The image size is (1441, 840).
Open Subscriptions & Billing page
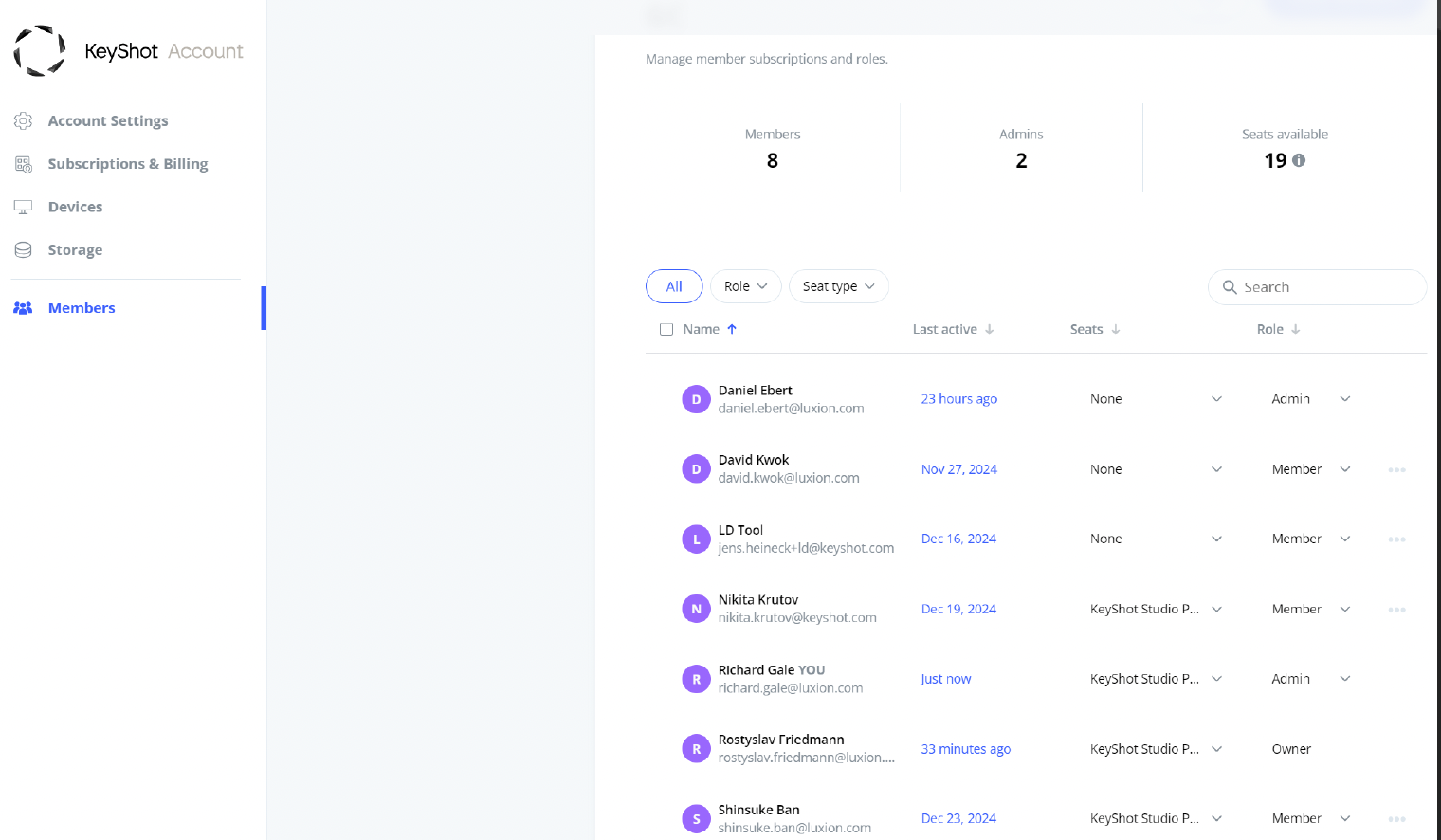pyautogui.click(x=128, y=164)
